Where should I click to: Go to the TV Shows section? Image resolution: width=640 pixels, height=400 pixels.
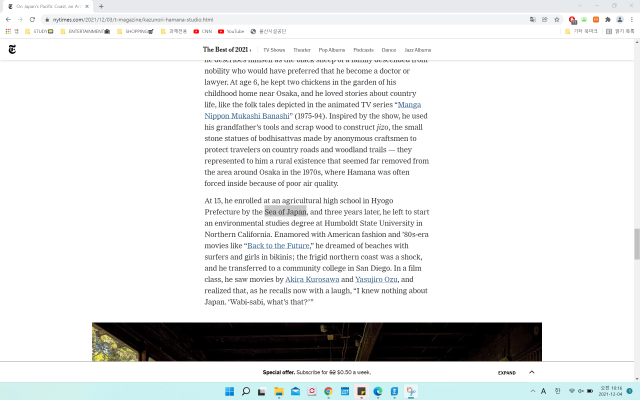(274, 49)
